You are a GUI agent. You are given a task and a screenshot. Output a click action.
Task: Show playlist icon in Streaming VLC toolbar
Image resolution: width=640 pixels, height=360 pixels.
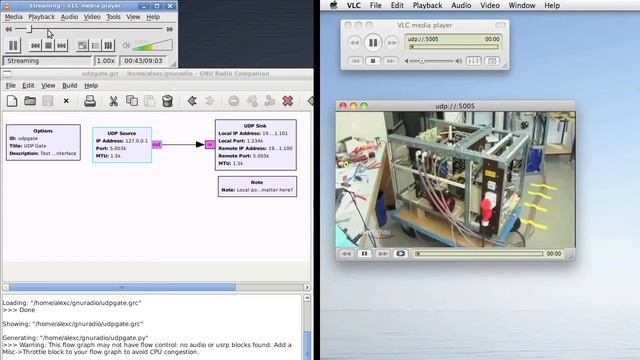[96, 45]
